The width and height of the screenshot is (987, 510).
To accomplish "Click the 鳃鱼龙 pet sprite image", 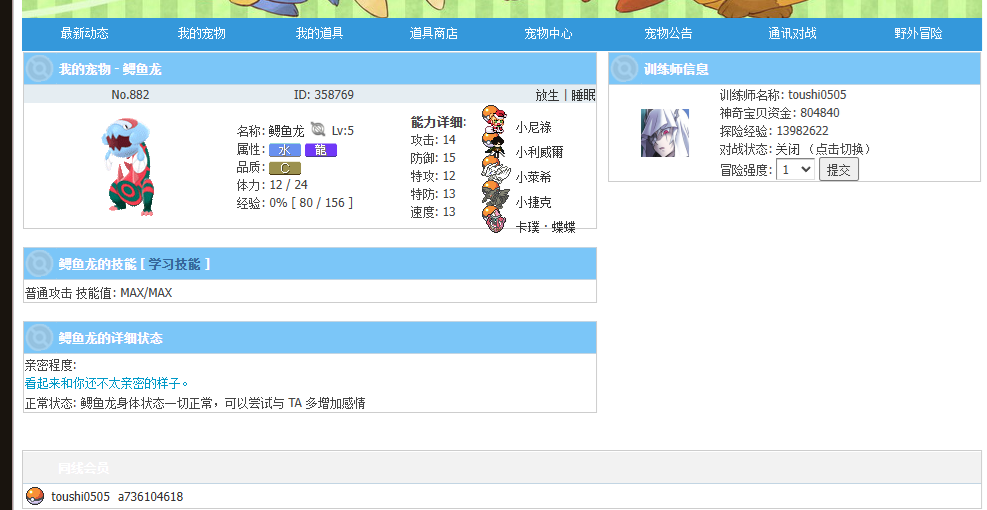I will pyautogui.click(x=128, y=166).
